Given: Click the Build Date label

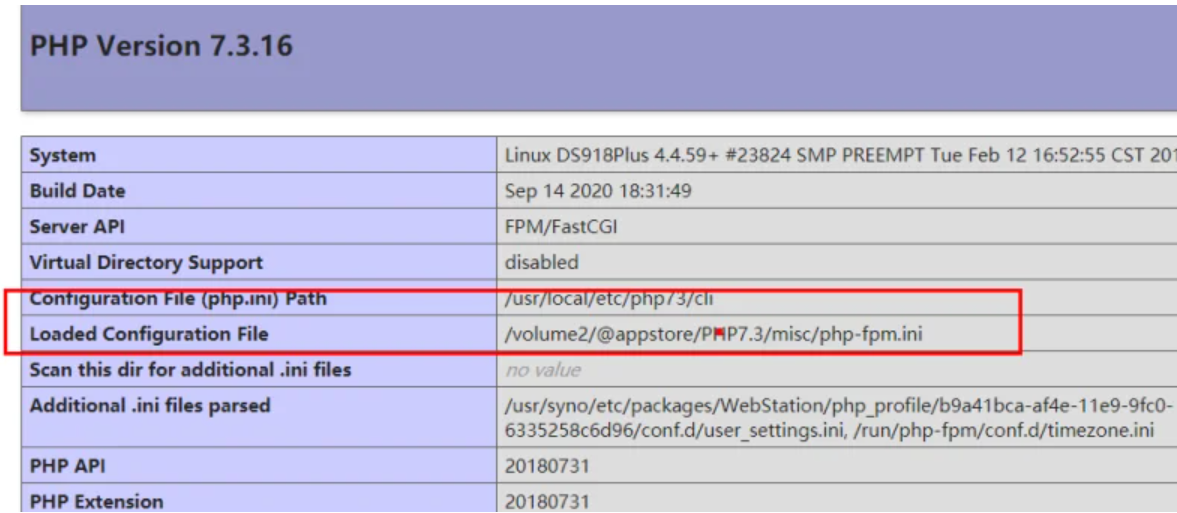Looking at the screenshot, I should pos(78,191).
